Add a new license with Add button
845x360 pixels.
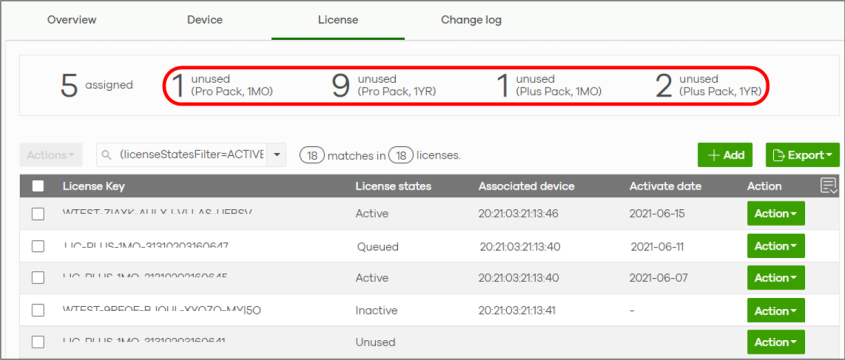pyautogui.click(x=725, y=155)
